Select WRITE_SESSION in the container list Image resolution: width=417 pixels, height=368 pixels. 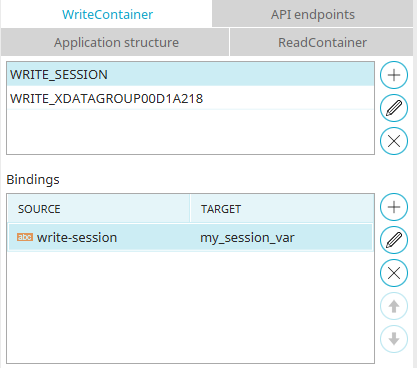[x=190, y=74]
